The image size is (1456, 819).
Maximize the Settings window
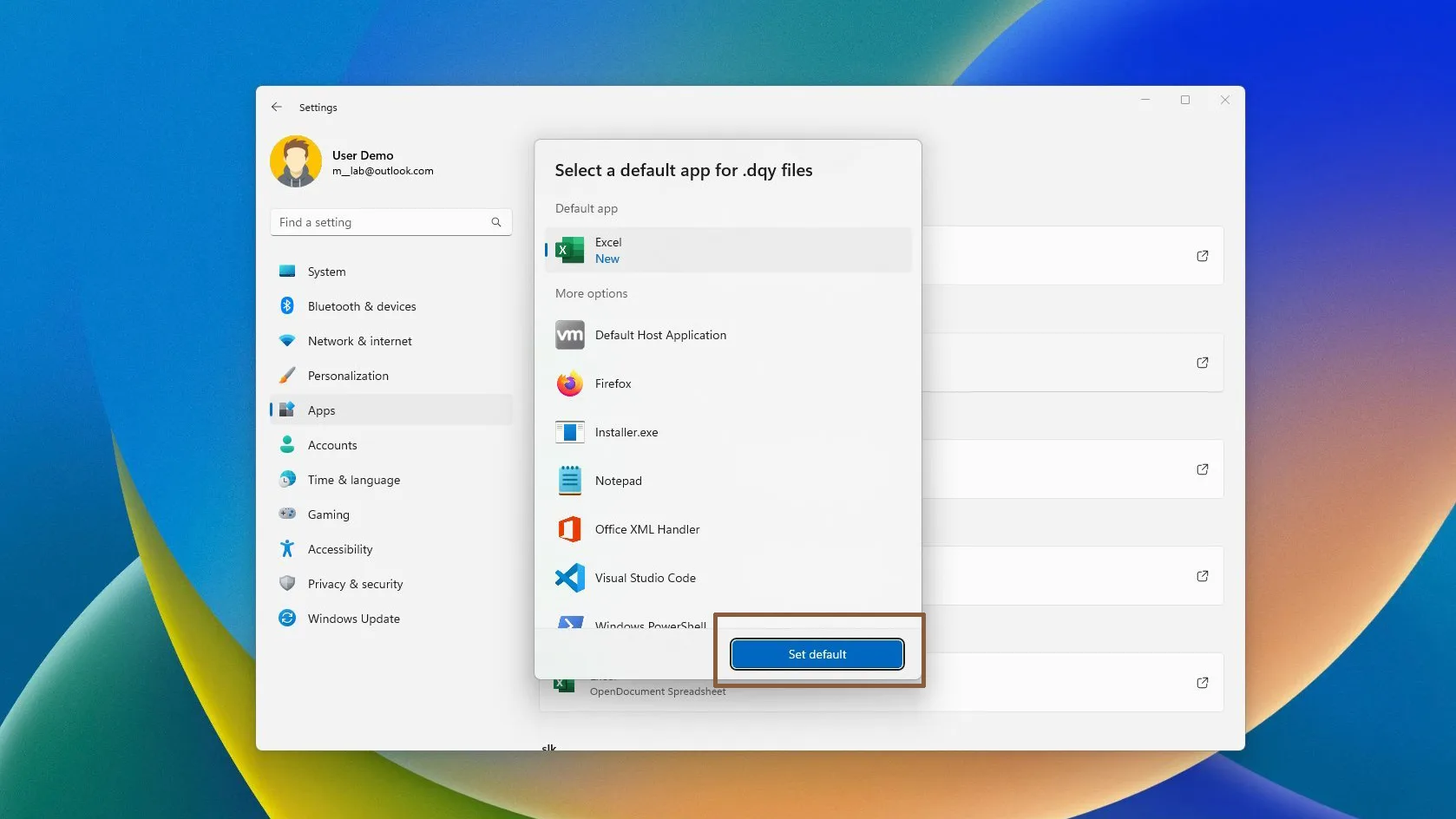click(x=1185, y=100)
